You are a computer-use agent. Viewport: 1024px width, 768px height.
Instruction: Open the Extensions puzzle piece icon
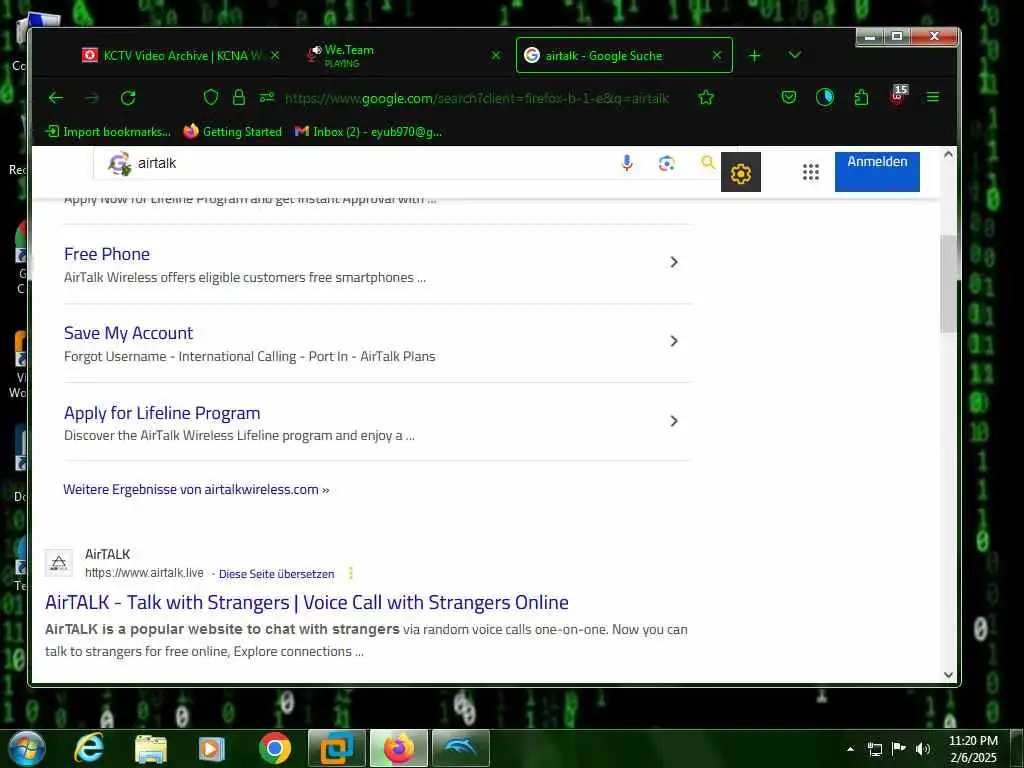[x=861, y=97]
